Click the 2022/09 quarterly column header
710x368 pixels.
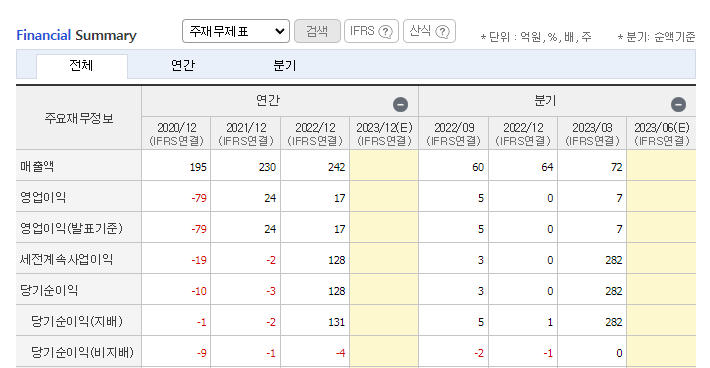tap(453, 134)
